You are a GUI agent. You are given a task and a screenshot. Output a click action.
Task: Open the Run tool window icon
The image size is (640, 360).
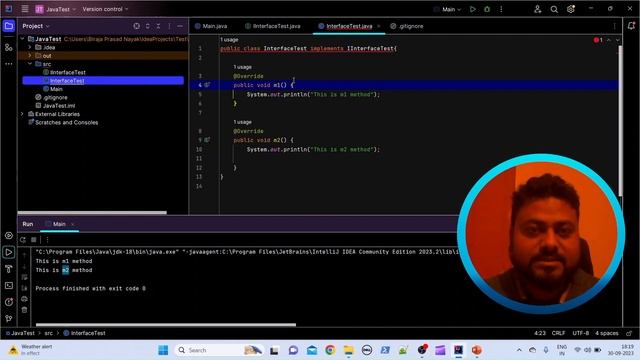coord(9,252)
